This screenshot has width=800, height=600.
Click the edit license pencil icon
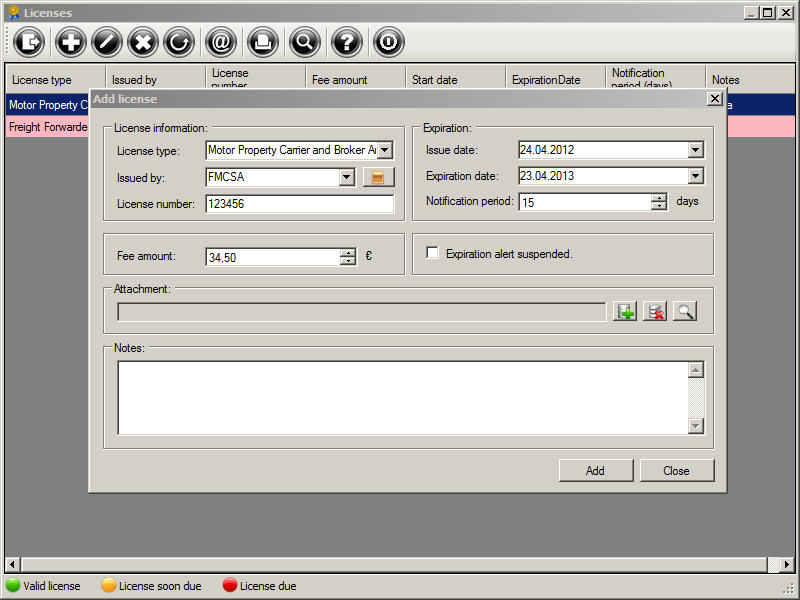[106, 42]
